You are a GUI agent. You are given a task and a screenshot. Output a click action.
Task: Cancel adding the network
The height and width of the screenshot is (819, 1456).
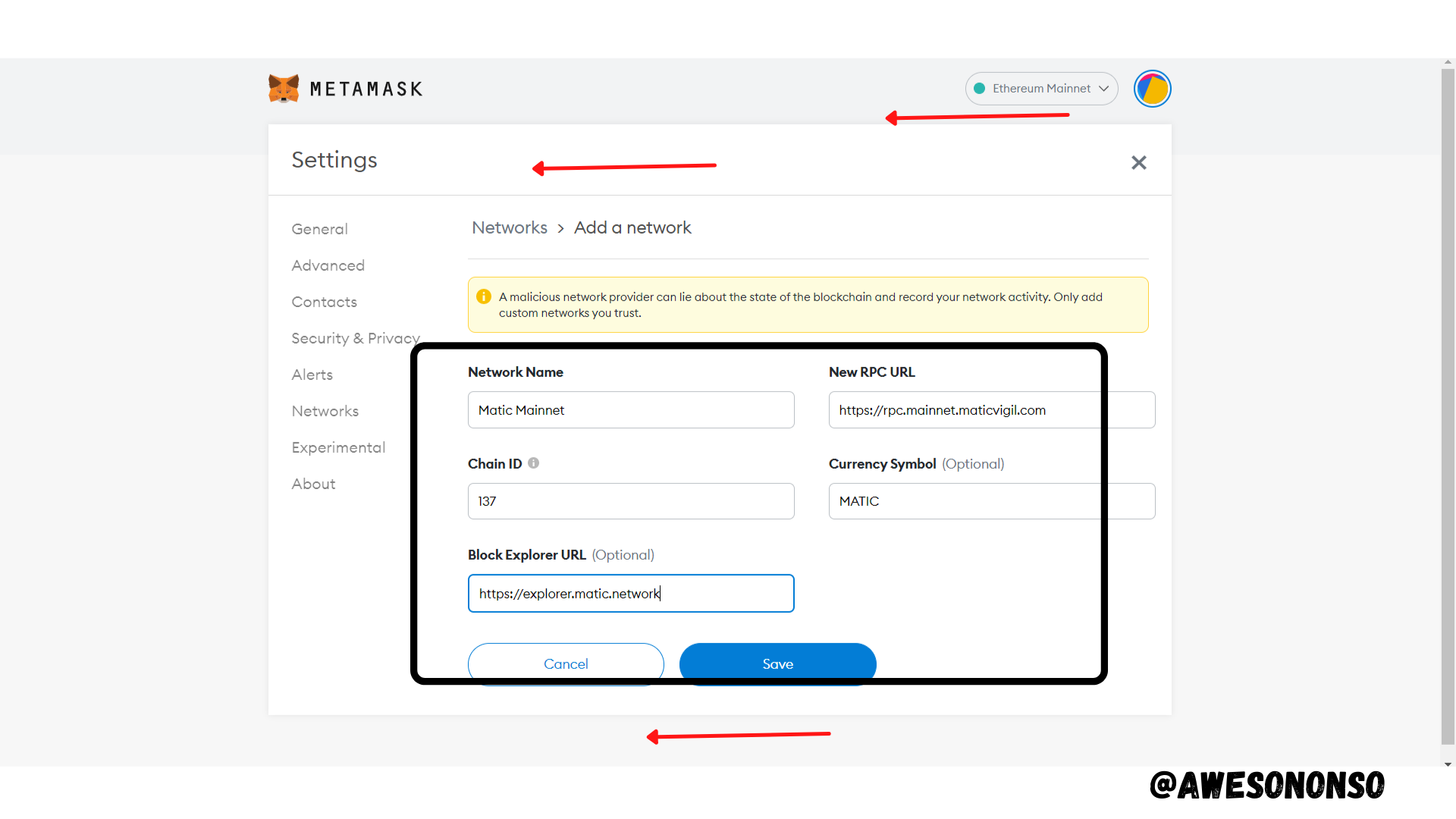[x=566, y=664]
